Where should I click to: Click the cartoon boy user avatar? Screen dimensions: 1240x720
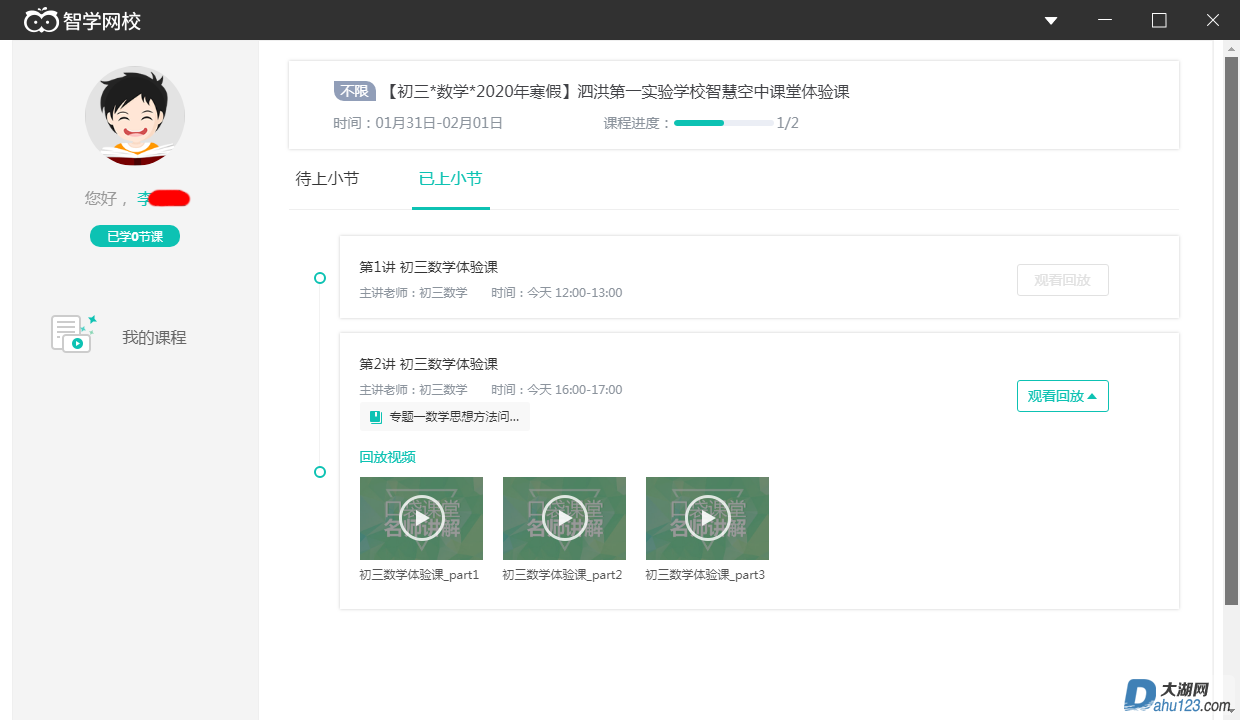coord(135,116)
